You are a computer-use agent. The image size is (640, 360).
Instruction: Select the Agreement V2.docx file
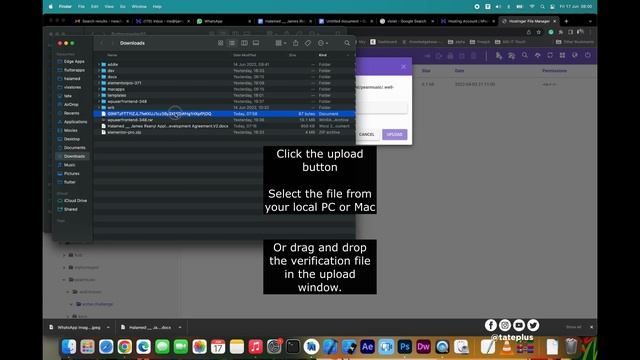[224, 126]
